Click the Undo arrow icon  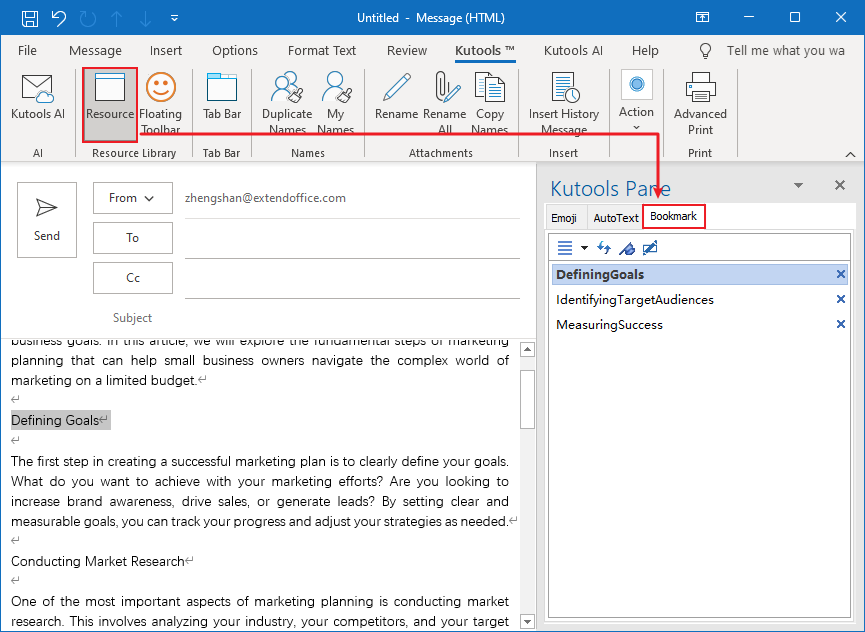tap(58, 18)
